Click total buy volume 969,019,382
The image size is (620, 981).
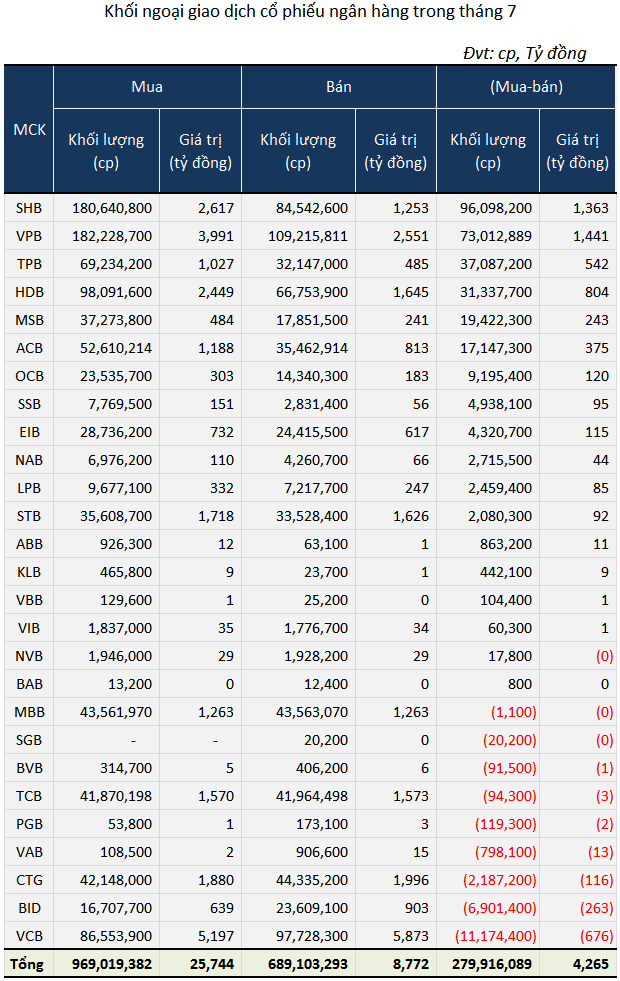click(x=112, y=965)
